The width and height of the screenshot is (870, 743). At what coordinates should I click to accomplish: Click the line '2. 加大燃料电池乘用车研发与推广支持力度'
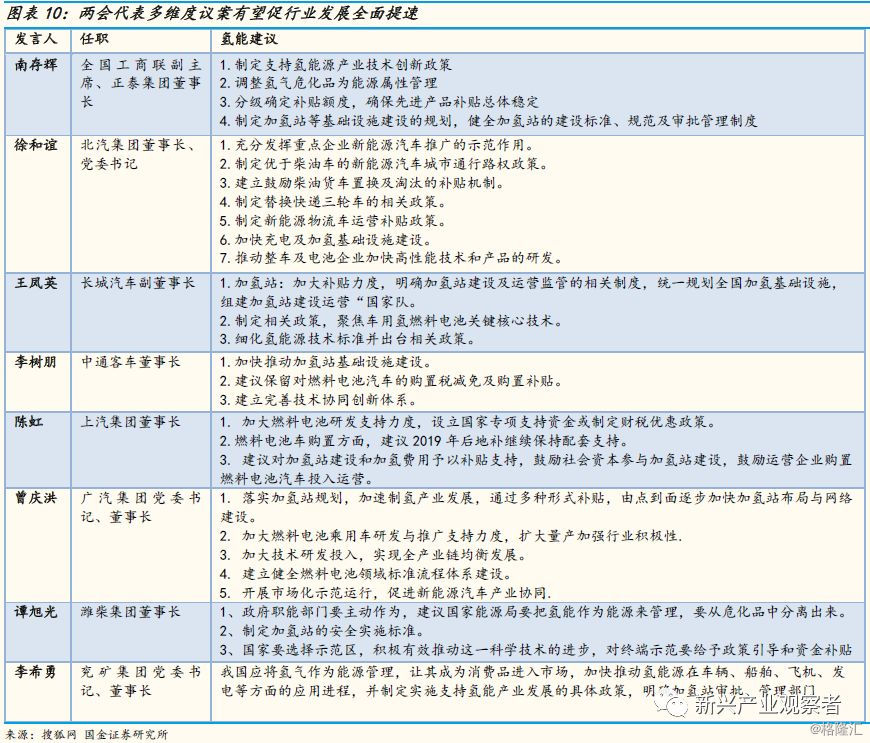[x=452, y=536]
